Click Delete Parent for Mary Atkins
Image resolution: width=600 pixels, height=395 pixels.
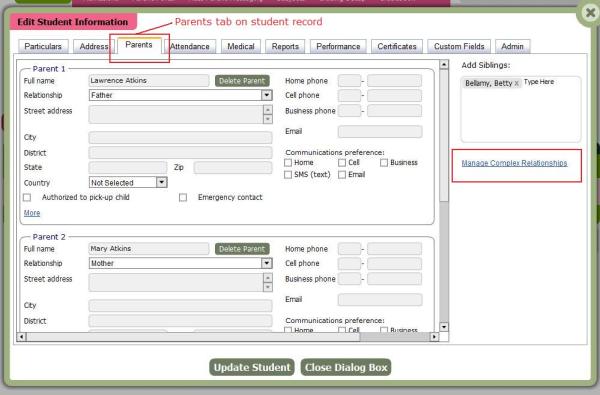242,249
